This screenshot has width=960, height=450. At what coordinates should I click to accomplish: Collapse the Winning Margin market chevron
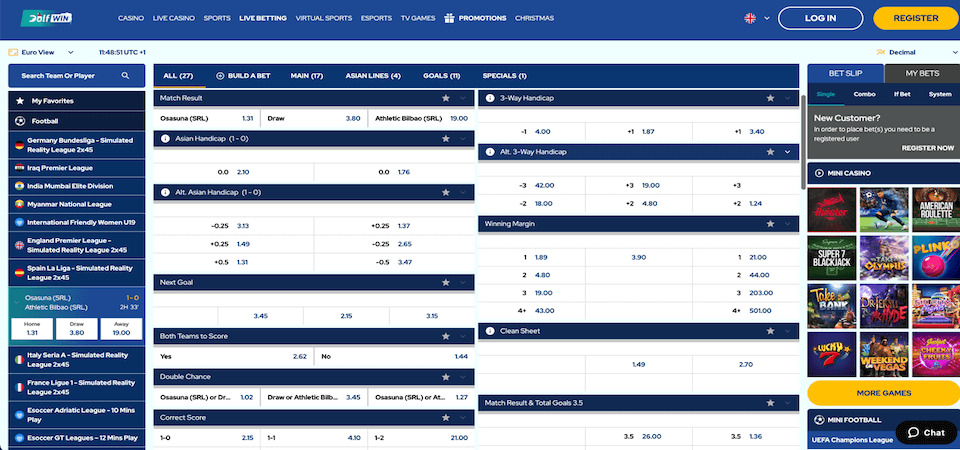click(787, 224)
